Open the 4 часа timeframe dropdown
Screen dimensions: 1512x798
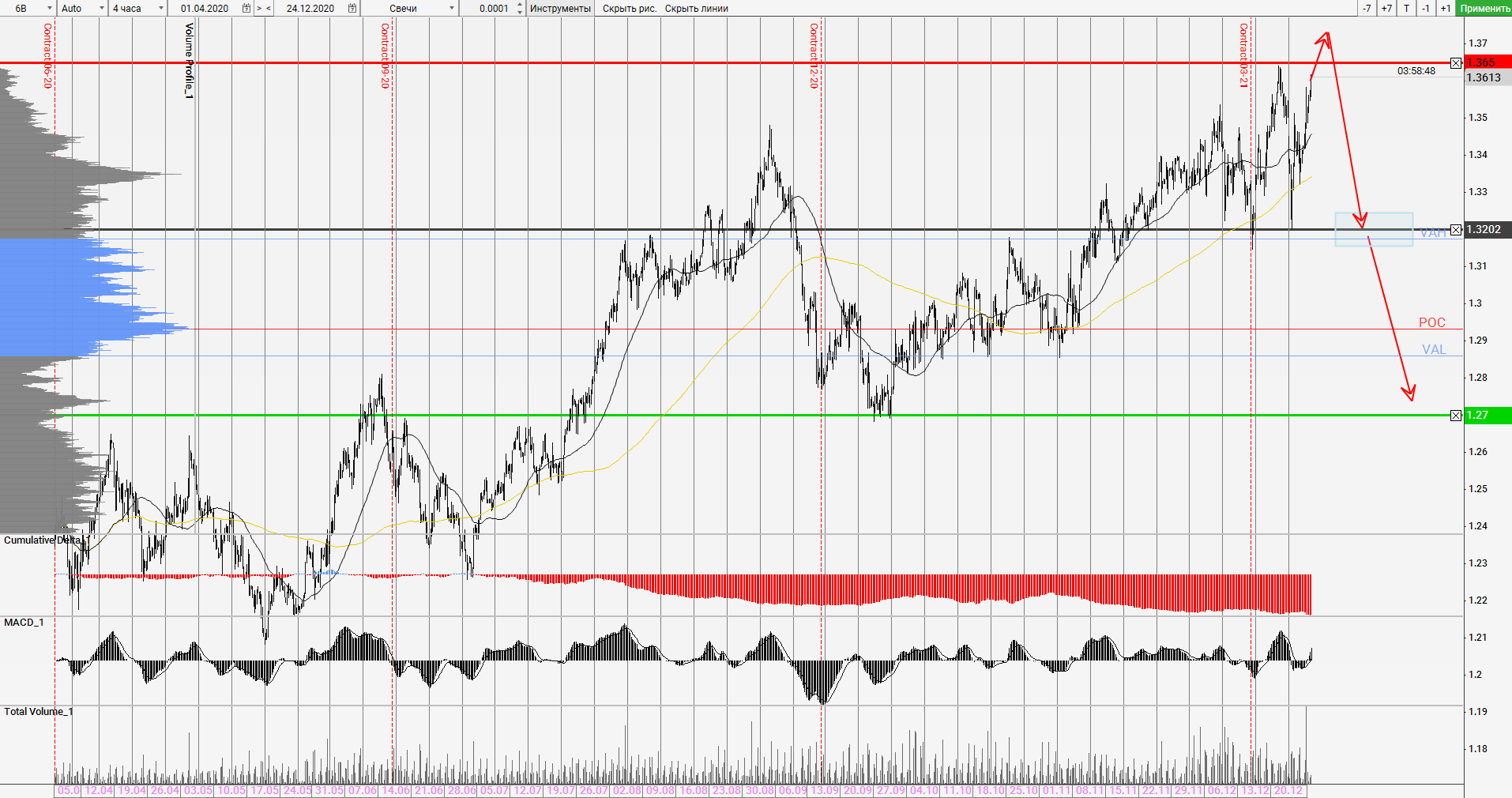161,8
